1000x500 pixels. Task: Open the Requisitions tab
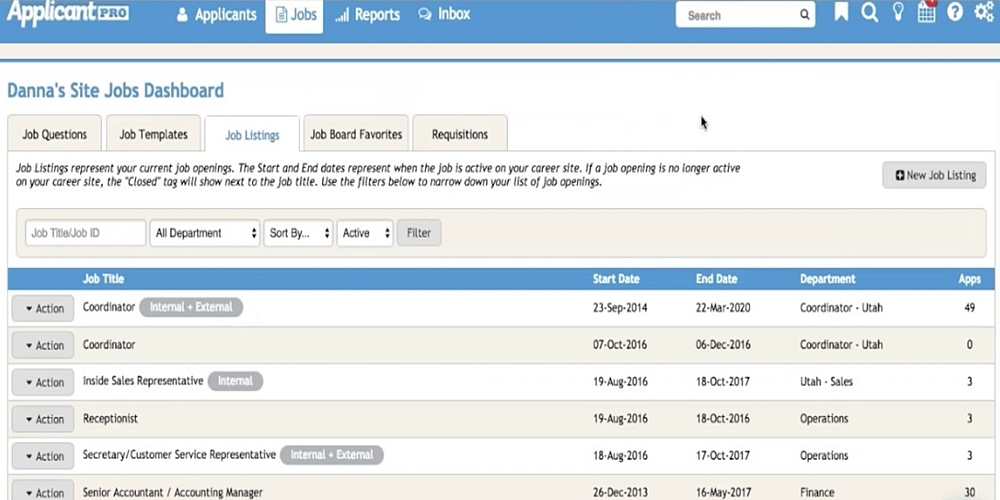point(459,134)
